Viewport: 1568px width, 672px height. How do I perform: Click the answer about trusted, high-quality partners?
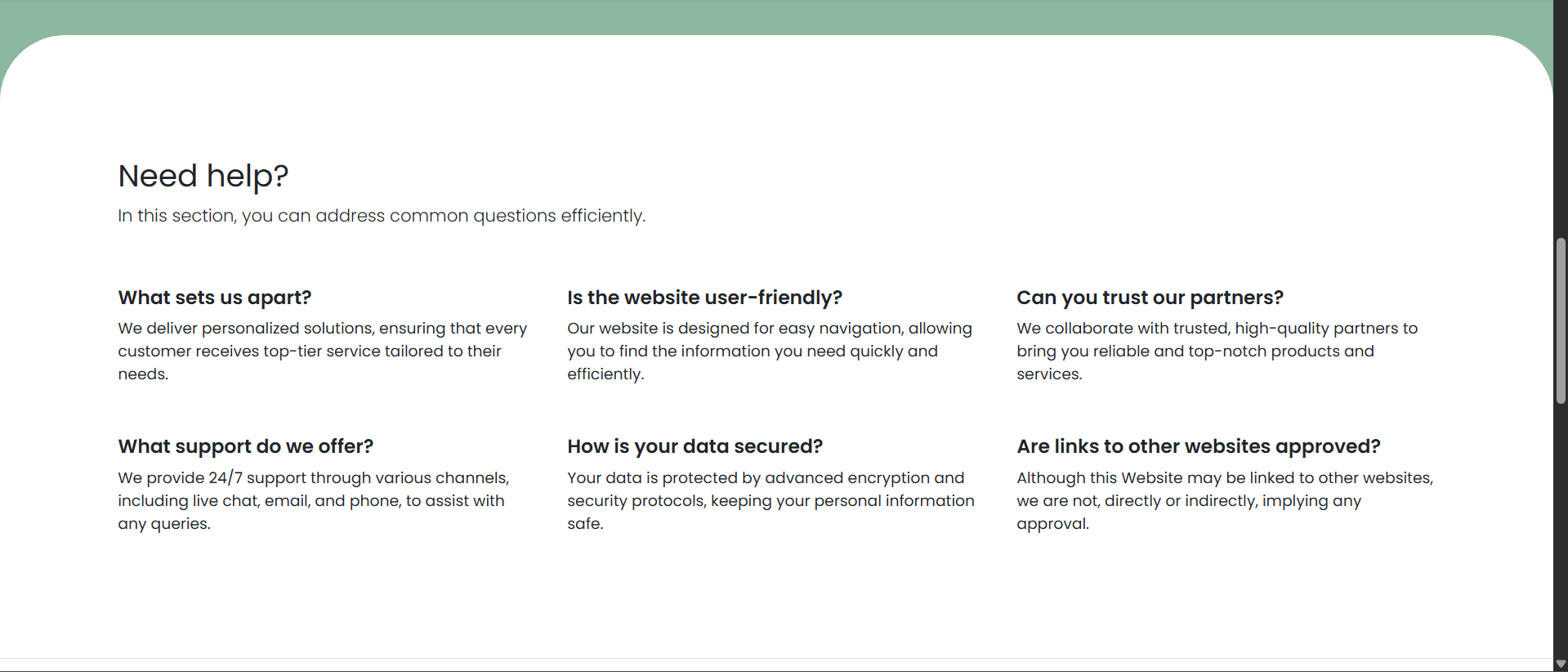(1217, 351)
